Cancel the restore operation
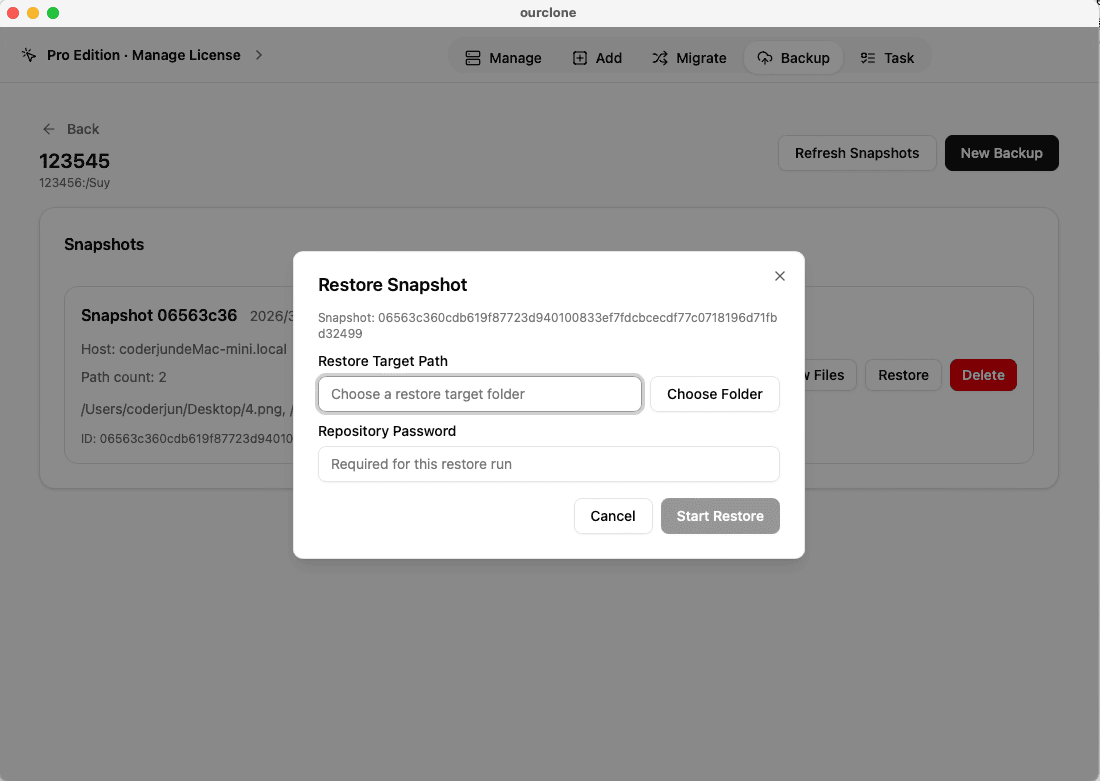 (x=613, y=516)
